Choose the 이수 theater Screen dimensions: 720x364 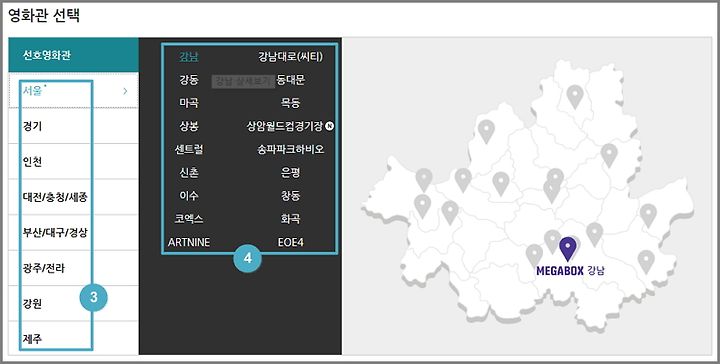tap(189, 196)
